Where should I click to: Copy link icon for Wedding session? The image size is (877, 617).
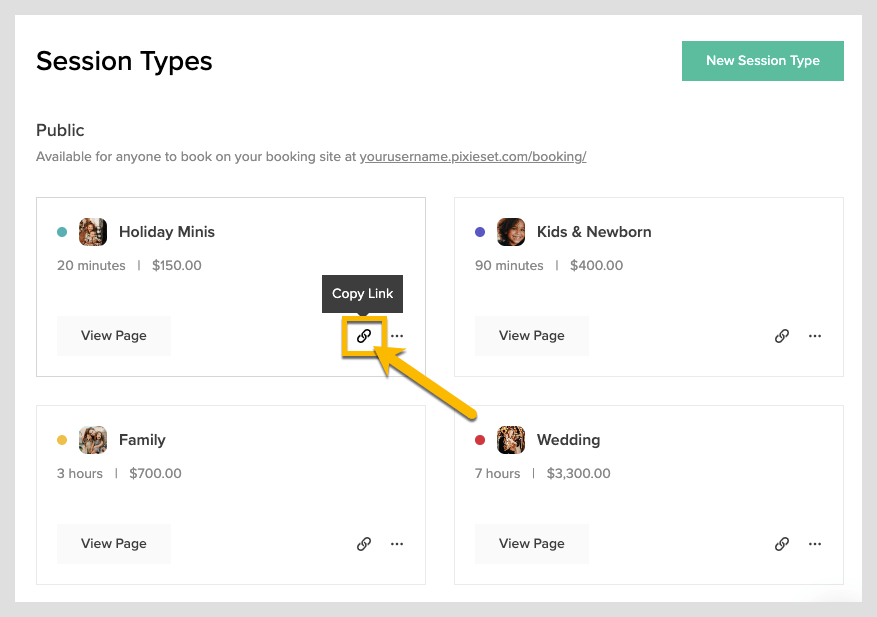coord(782,544)
